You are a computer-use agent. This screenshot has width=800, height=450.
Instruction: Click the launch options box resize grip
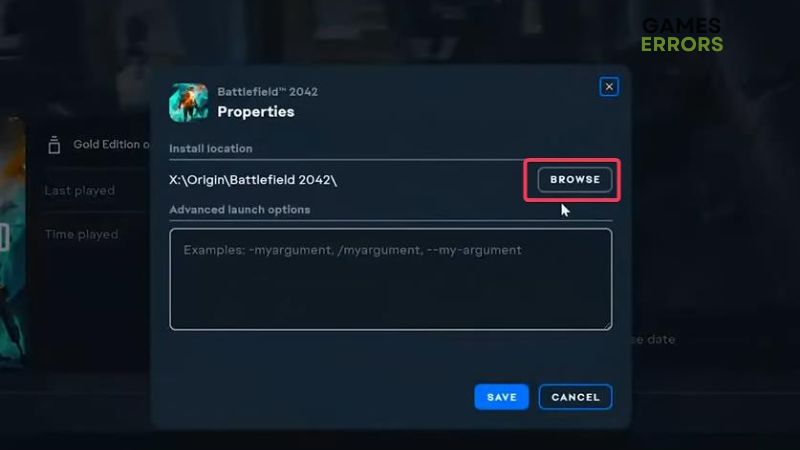(x=608, y=326)
